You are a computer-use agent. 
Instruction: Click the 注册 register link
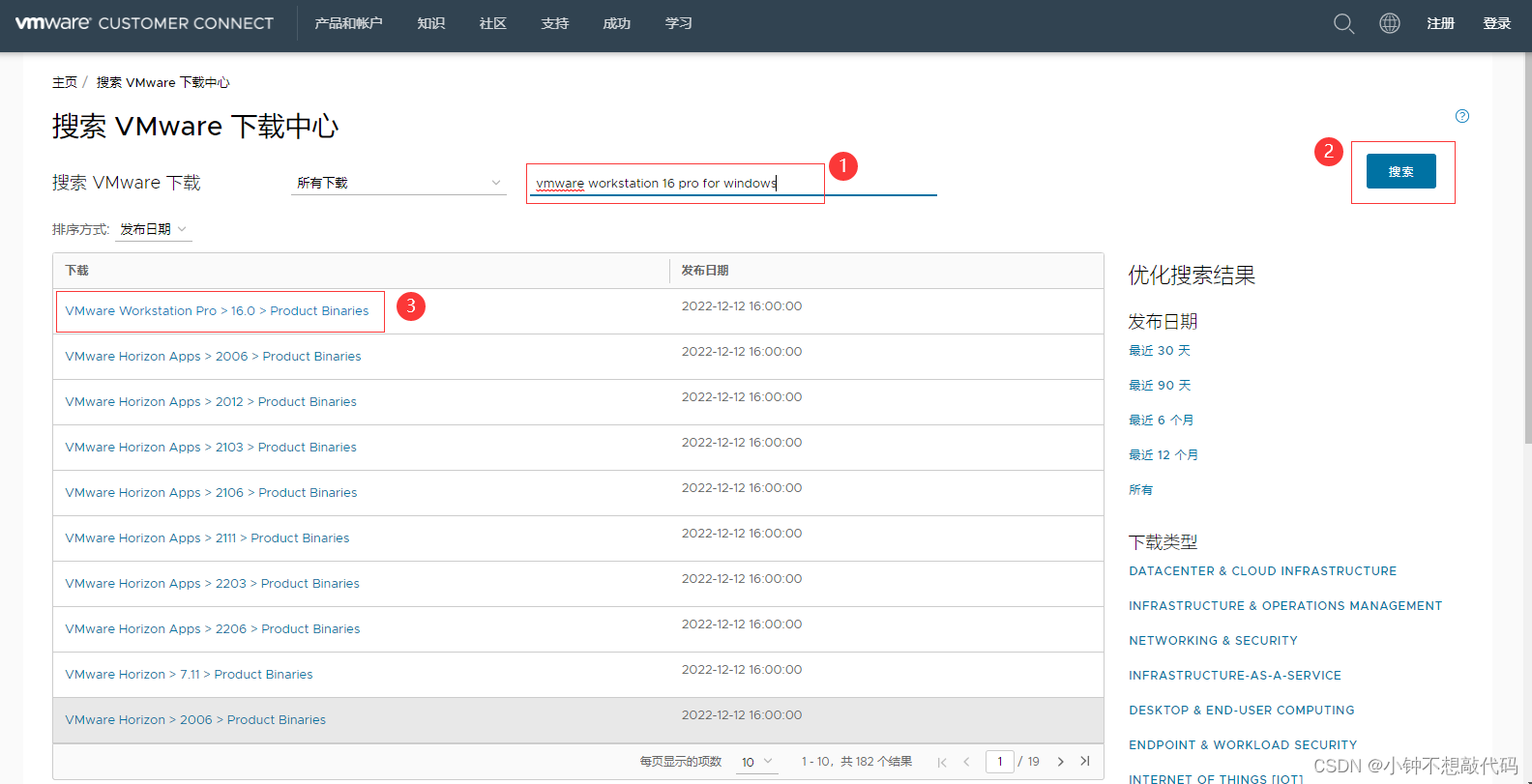click(1441, 23)
